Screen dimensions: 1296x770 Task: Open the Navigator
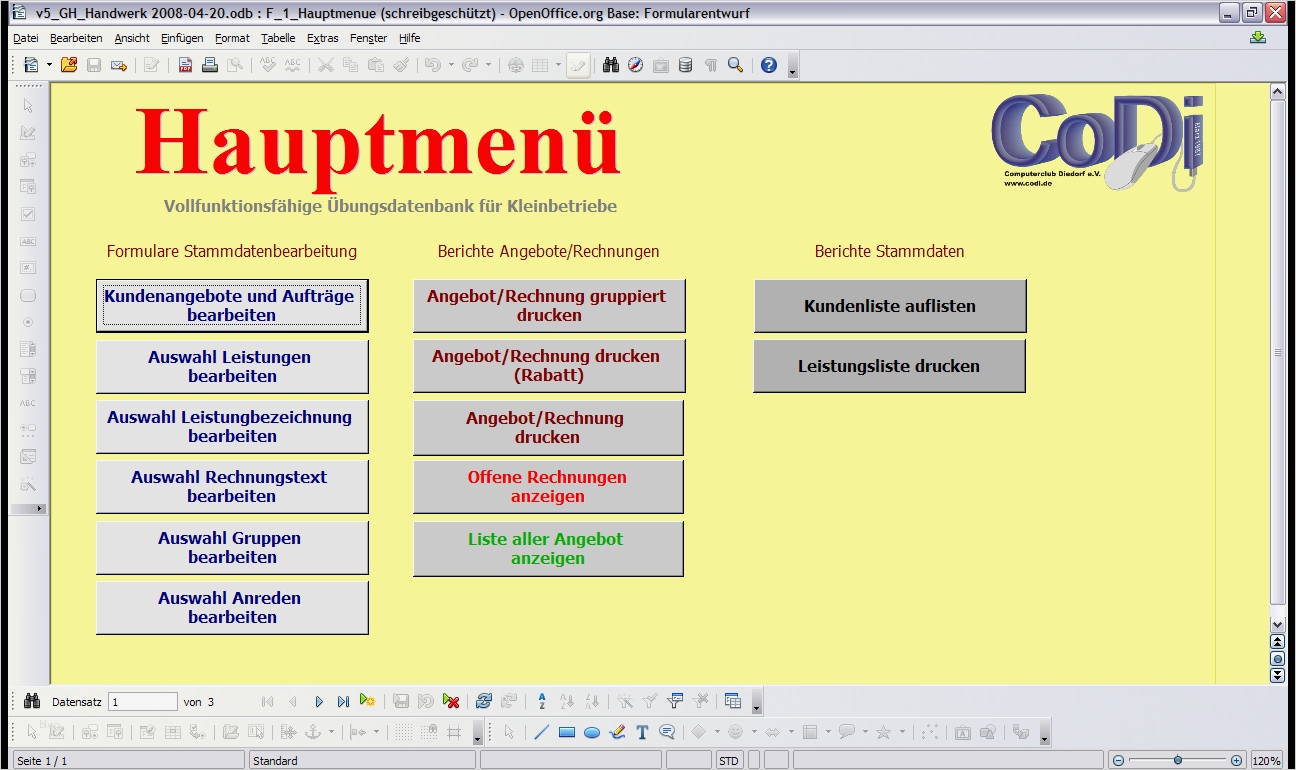[x=636, y=66]
